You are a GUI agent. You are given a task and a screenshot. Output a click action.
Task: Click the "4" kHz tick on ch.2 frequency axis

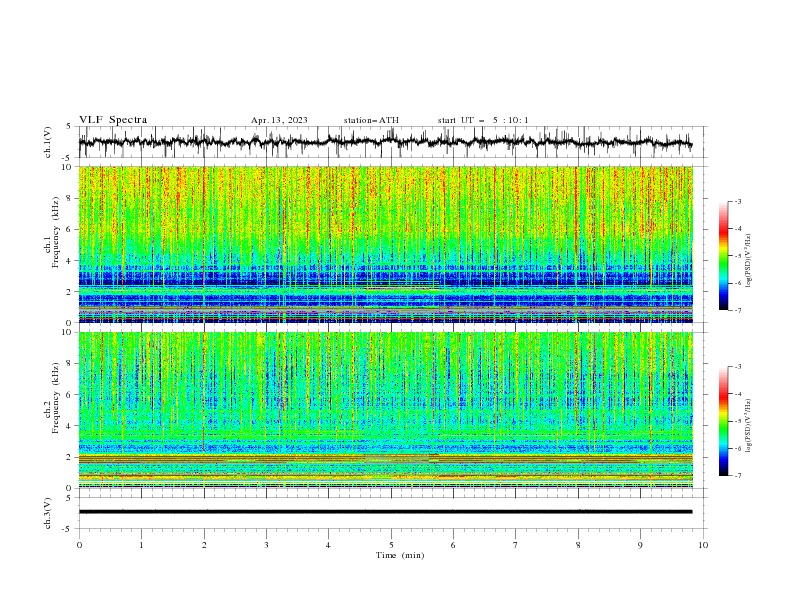[71, 426]
